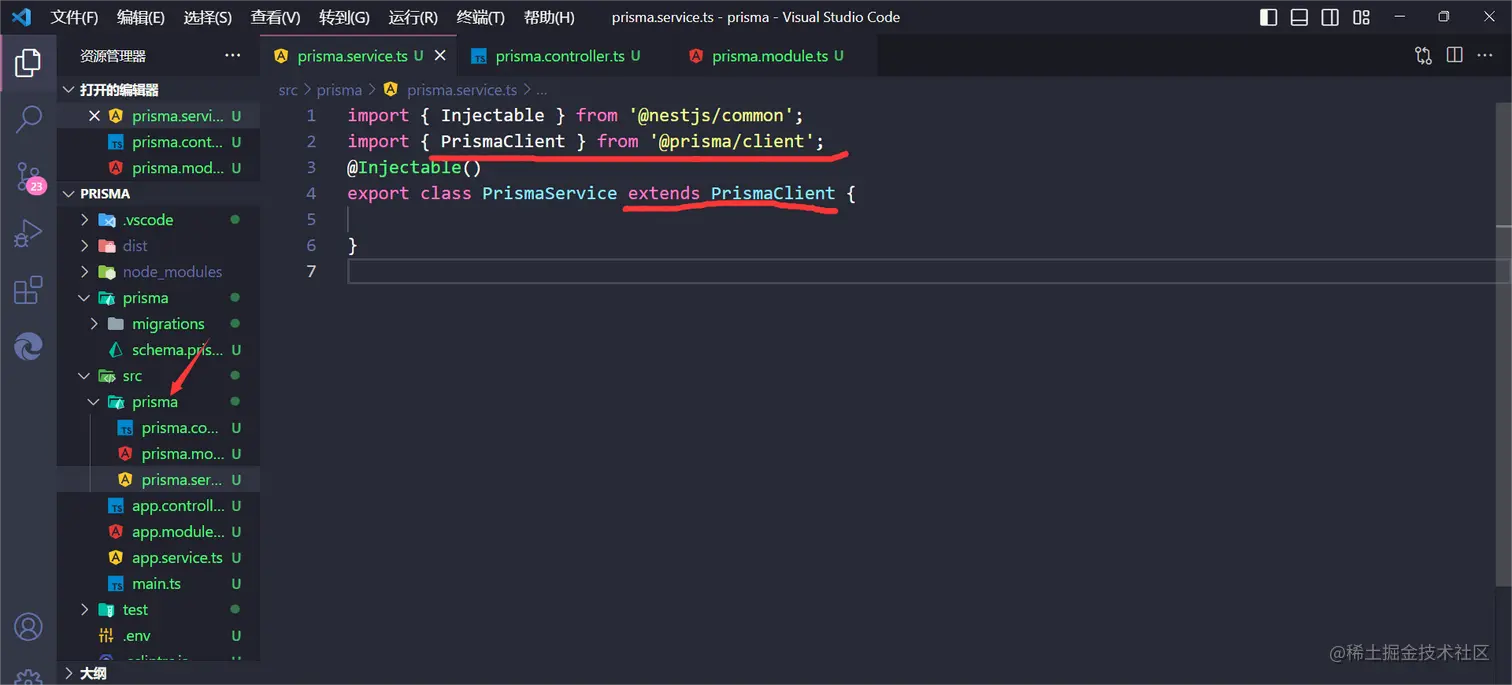
Task: Click the 资源管理器 panel title
Action: (113, 56)
